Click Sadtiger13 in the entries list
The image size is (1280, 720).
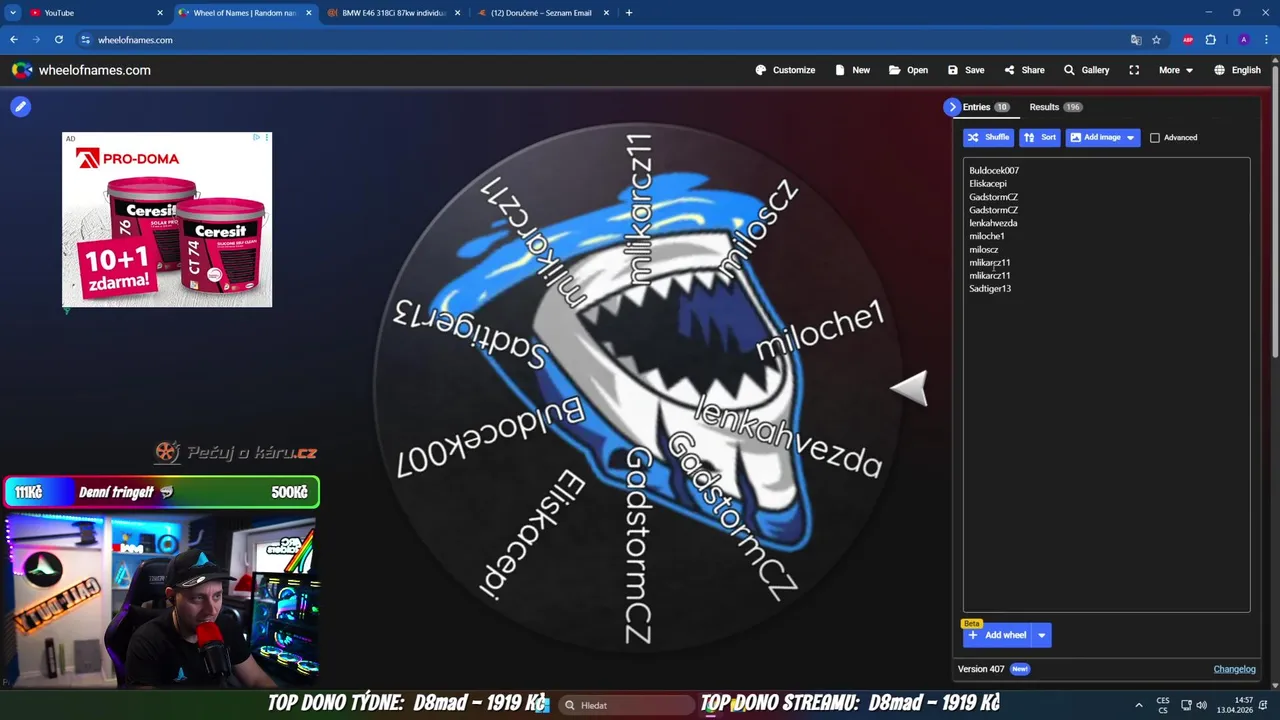click(x=990, y=288)
